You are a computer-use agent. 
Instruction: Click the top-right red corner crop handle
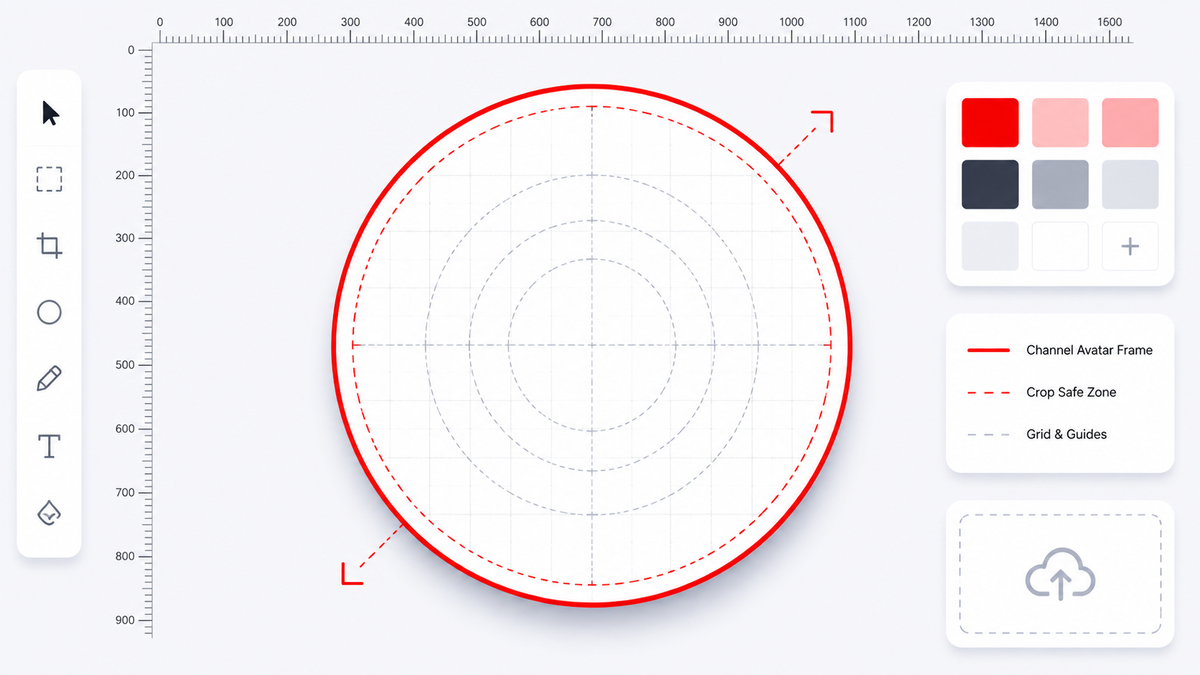tap(822, 121)
